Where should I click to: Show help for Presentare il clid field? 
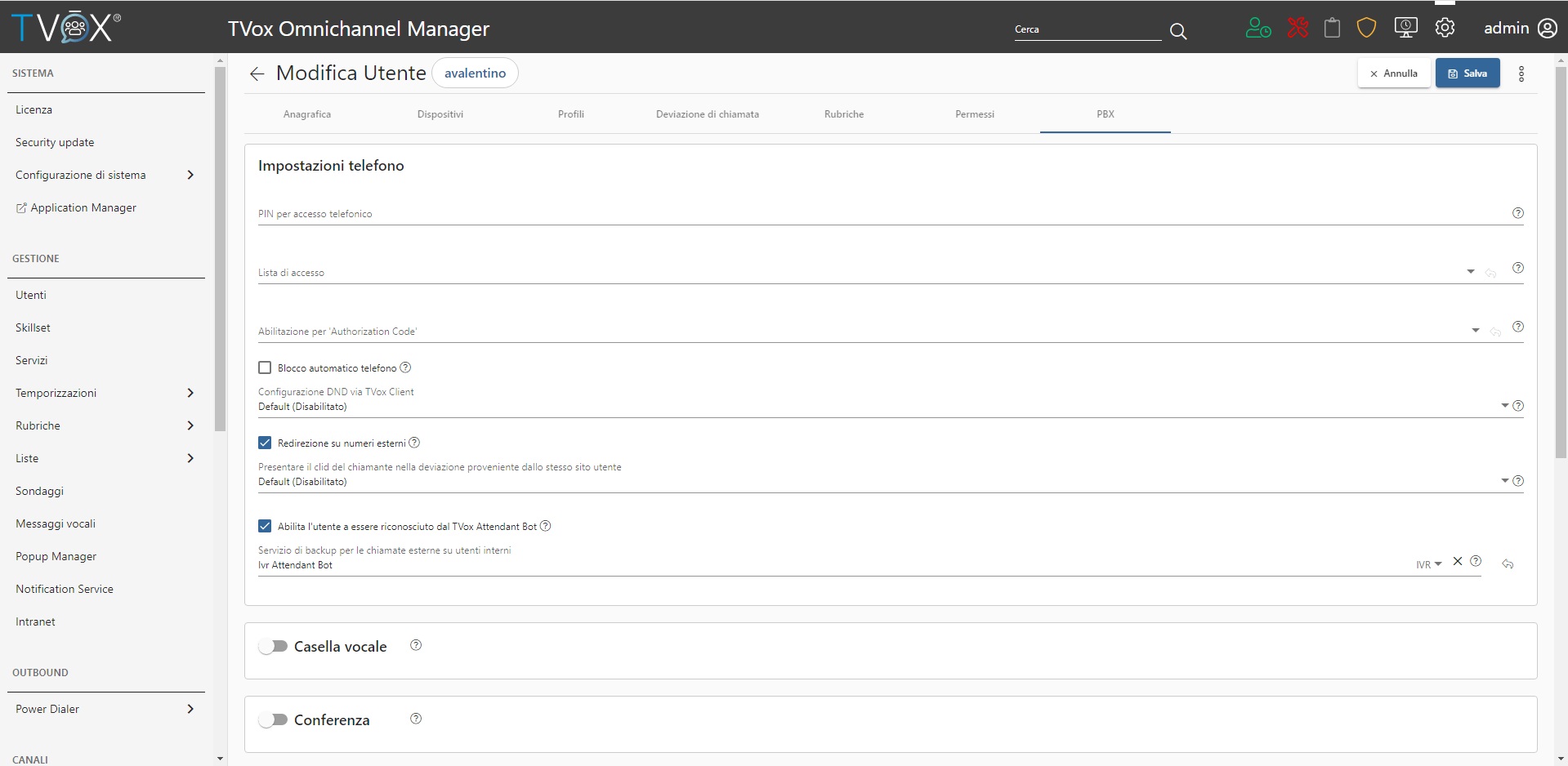pos(1518,481)
